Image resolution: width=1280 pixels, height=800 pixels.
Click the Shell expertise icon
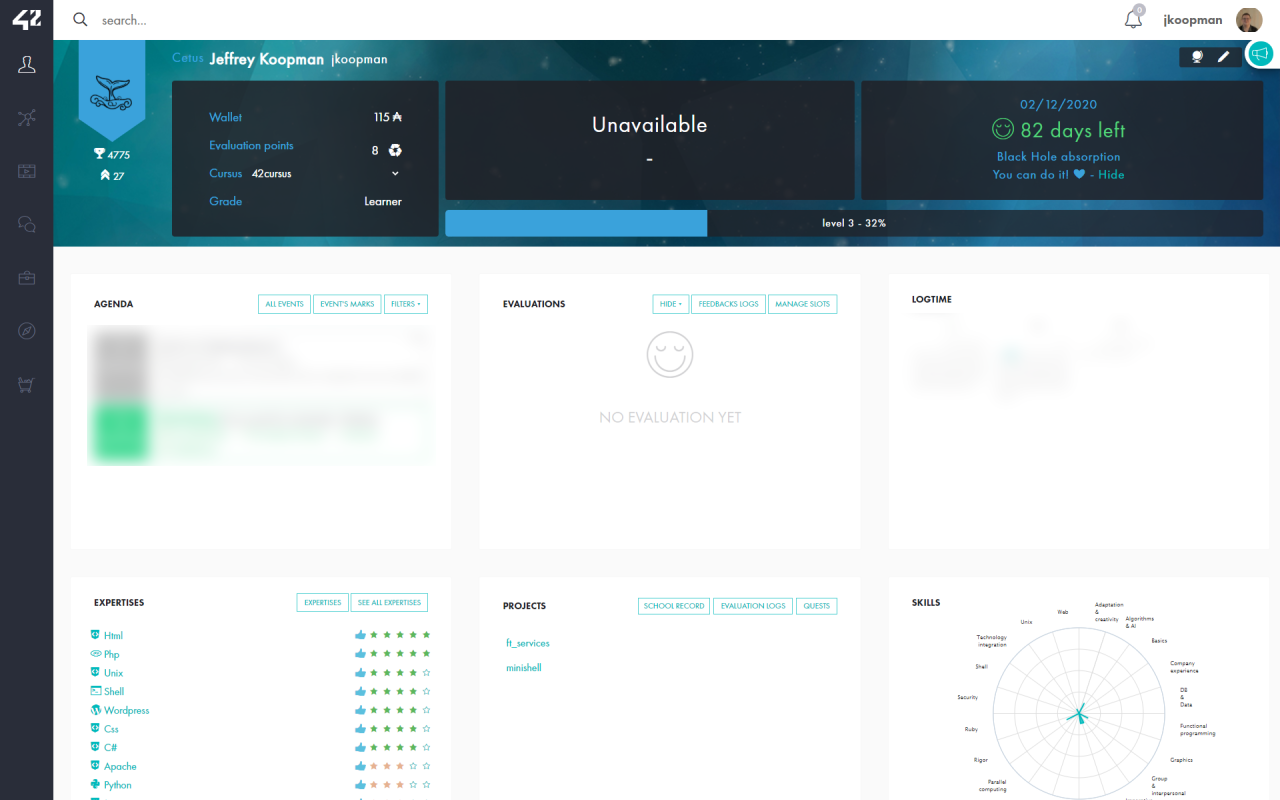click(95, 691)
